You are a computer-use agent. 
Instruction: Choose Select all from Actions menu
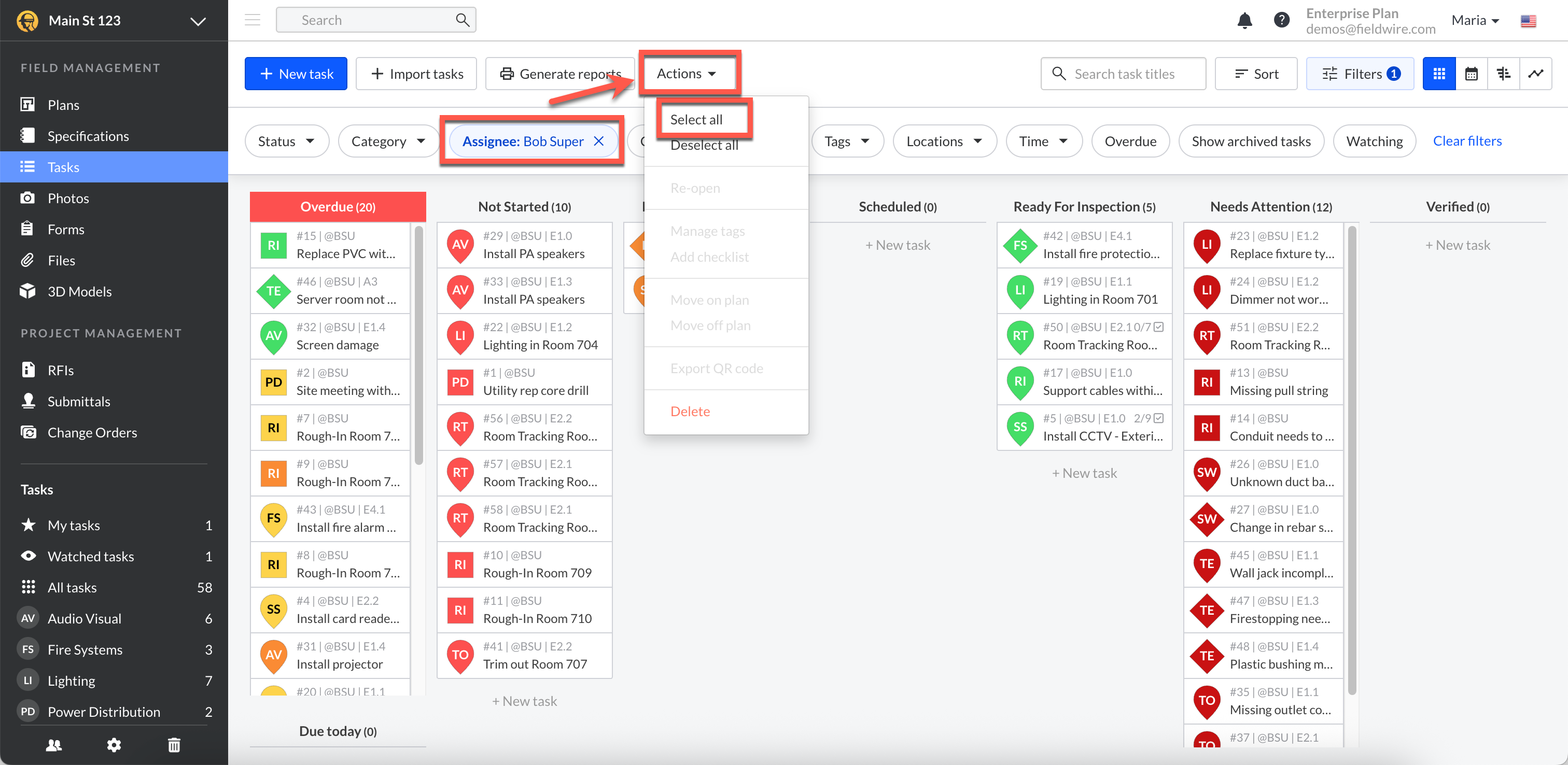point(696,119)
